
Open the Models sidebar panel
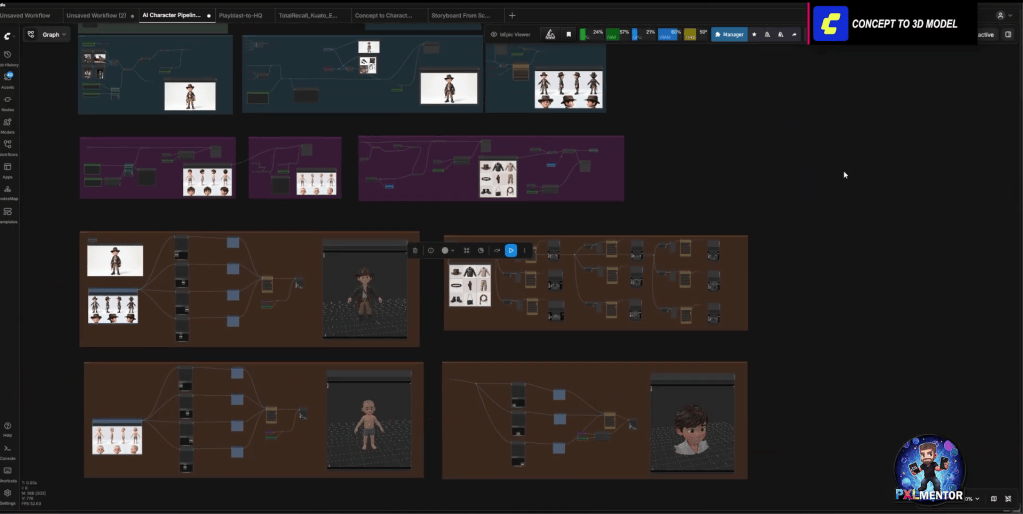point(8,125)
